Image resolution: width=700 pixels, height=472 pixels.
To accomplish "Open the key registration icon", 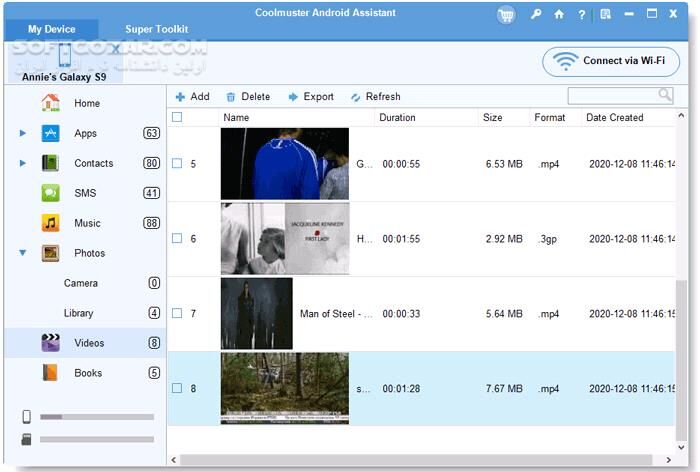I will tap(536, 14).
